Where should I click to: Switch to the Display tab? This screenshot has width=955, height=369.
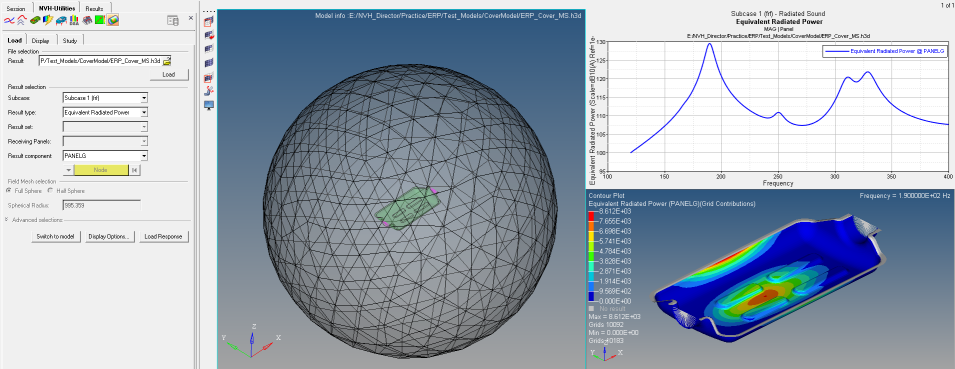point(41,40)
